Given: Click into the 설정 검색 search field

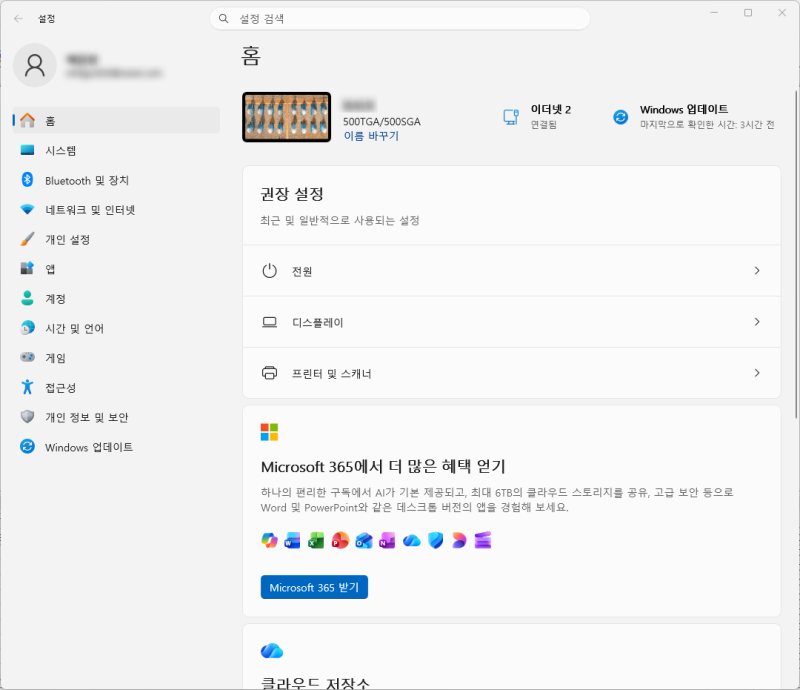Looking at the screenshot, I should coord(400,19).
